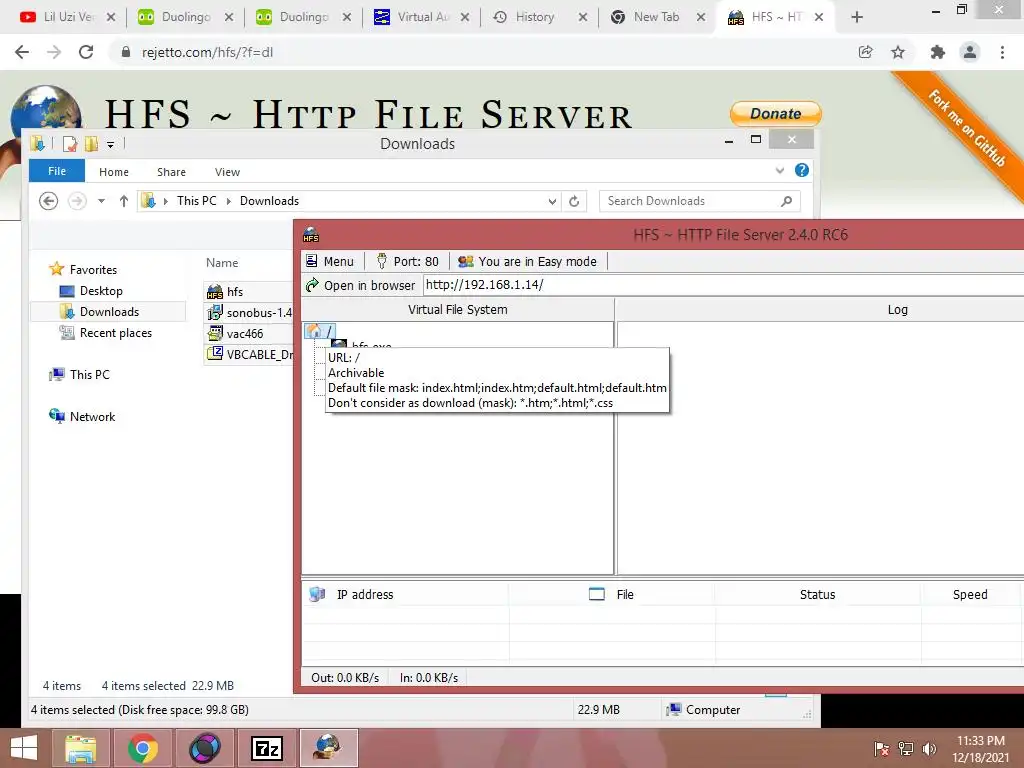Click 'Downloads' in the address breadcrumb

point(269,201)
